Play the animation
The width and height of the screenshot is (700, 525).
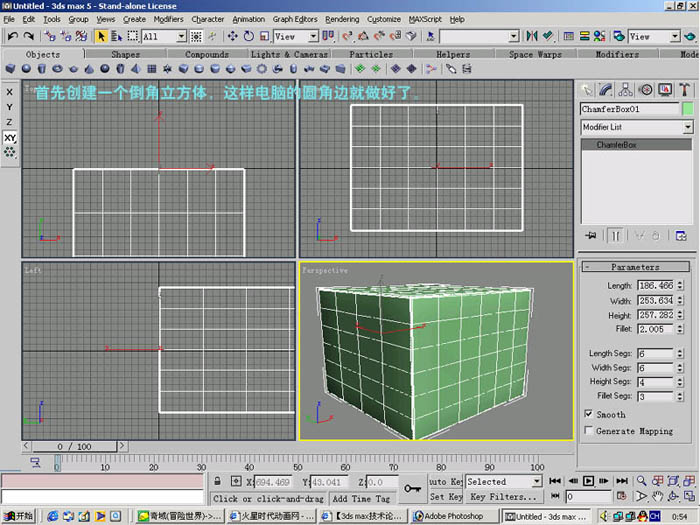point(588,481)
